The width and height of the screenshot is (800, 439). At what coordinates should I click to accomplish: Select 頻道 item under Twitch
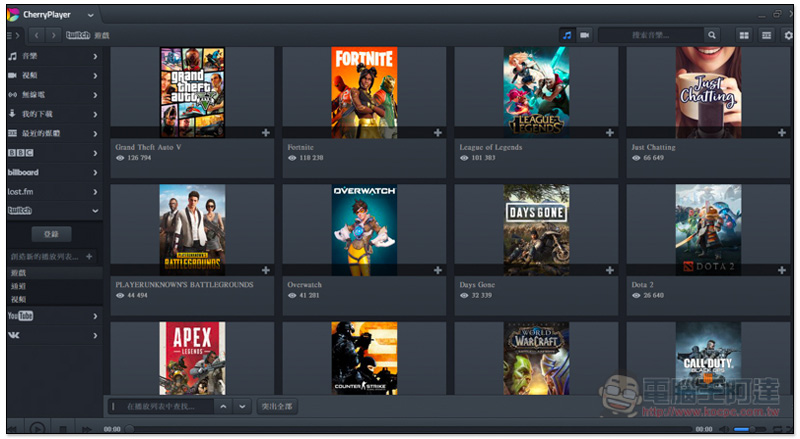[x=20, y=286]
